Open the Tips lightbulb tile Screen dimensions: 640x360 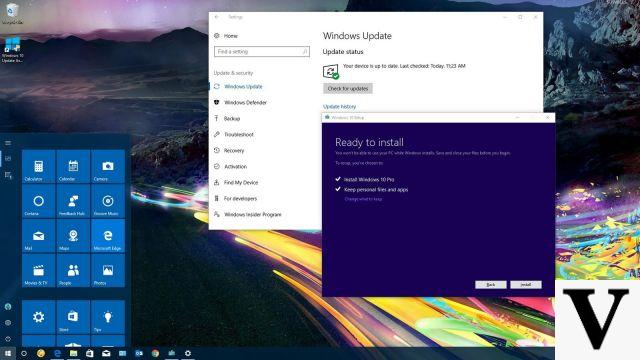[x=108, y=317]
